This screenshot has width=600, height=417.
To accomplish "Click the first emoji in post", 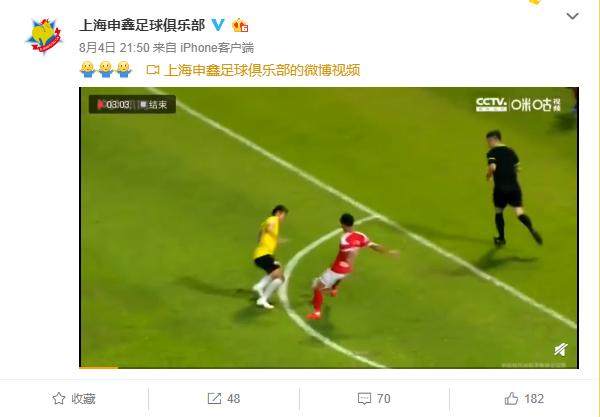I will [x=88, y=70].
